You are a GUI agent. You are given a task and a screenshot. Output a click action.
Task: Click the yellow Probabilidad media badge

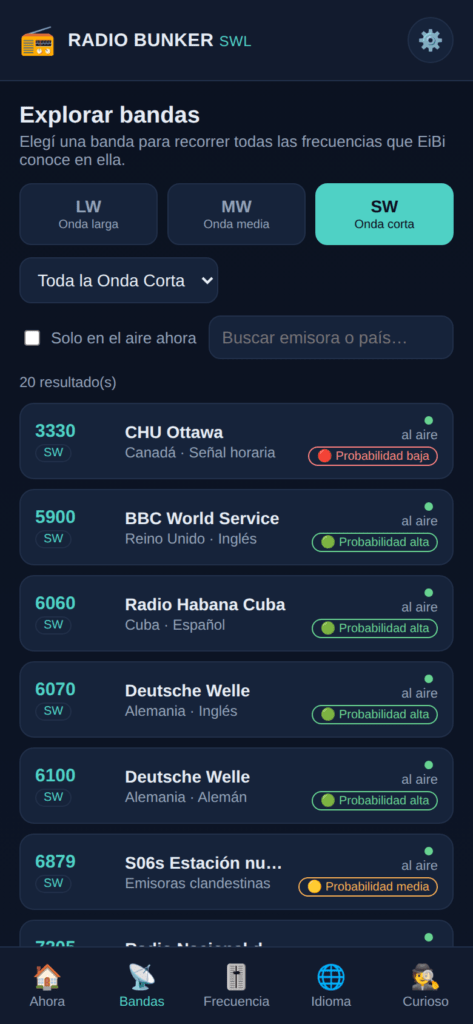tap(368, 887)
